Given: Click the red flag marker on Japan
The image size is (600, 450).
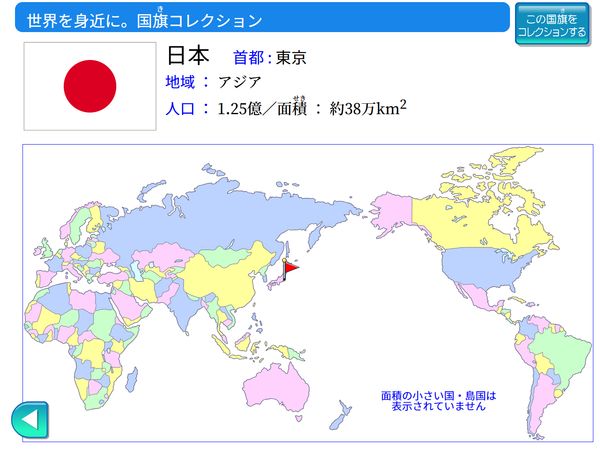Looking at the screenshot, I should [x=290, y=267].
